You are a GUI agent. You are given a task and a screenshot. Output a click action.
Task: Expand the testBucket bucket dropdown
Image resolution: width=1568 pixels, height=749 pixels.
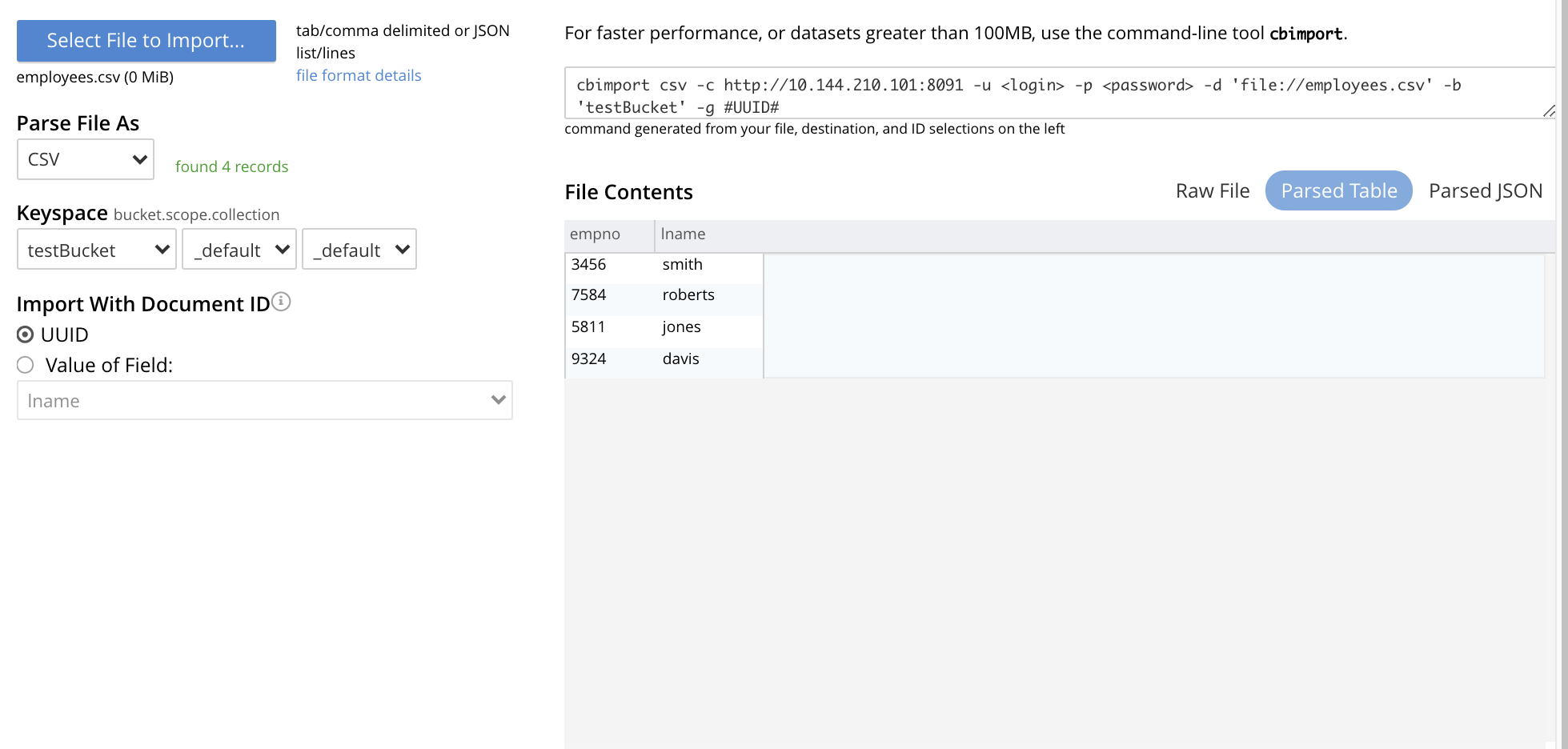coord(97,250)
